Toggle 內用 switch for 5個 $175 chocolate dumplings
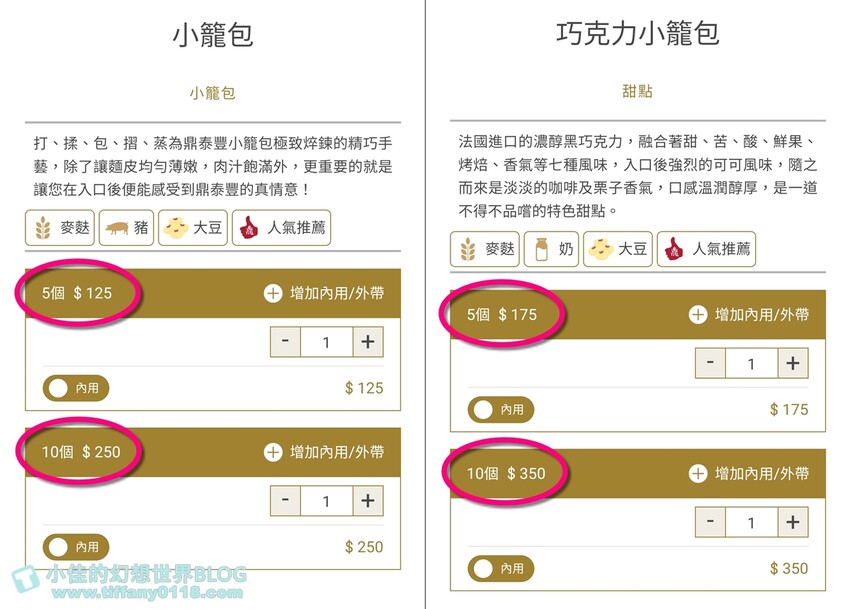Viewport: 850px width, 609px height. 500,409
